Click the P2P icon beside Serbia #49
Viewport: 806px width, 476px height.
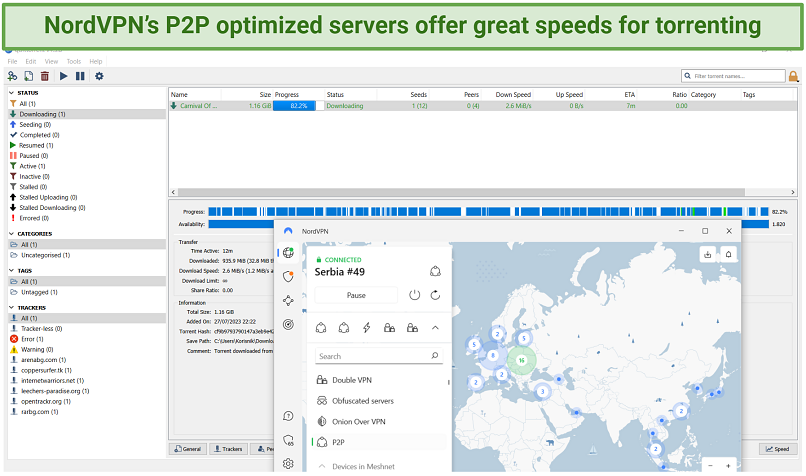coord(435,271)
